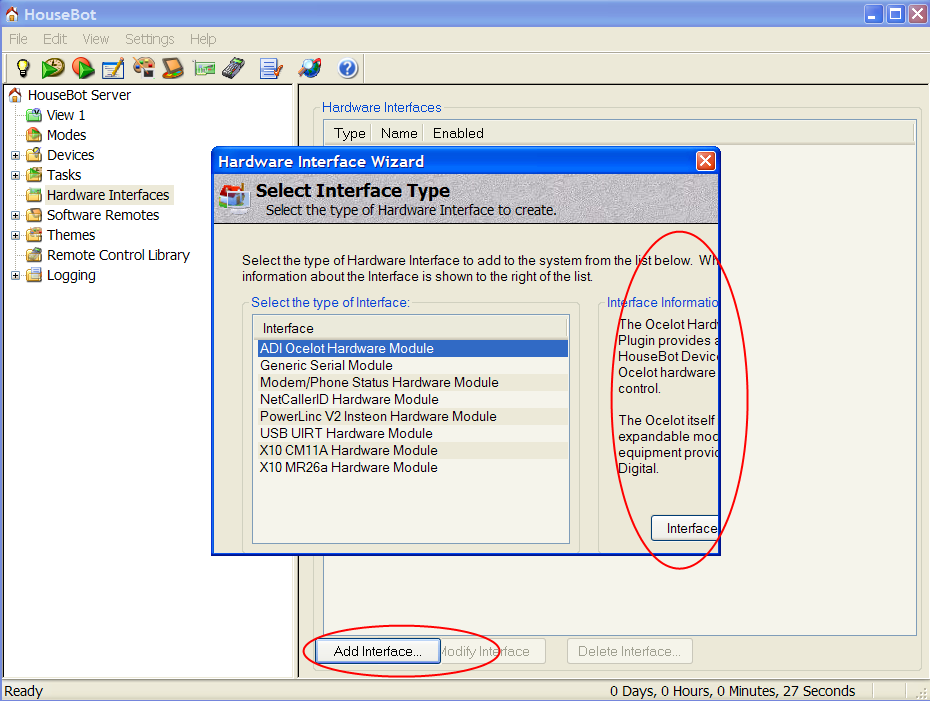The image size is (930, 701).
Task: Click the folder icon beside Software Remotes
Action: (34, 215)
